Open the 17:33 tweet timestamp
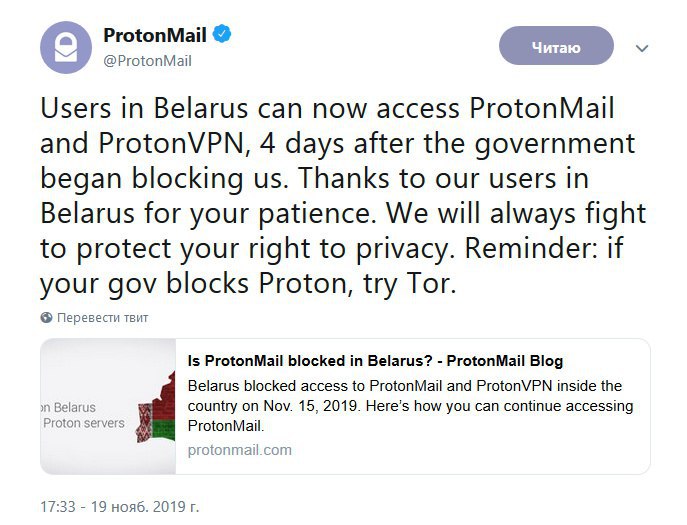687x525 pixels. [x=58, y=506]
